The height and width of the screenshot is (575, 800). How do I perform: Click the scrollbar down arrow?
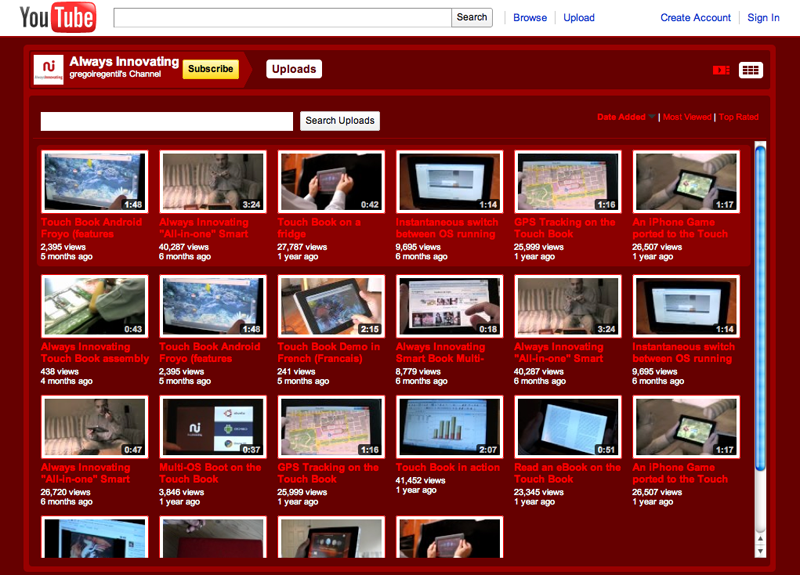760,552
